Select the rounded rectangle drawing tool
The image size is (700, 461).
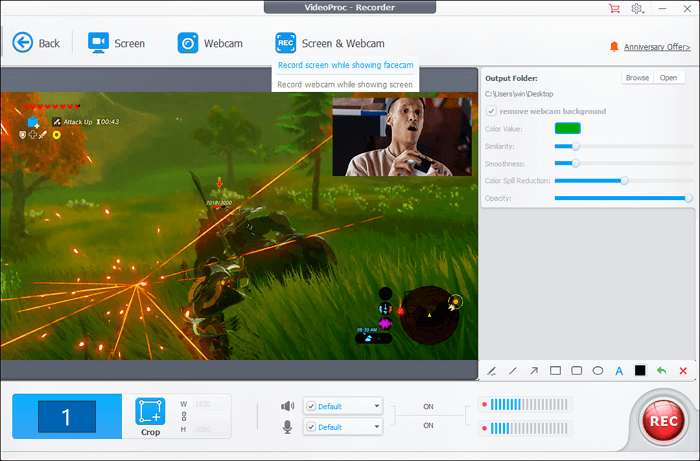point(577,371)
